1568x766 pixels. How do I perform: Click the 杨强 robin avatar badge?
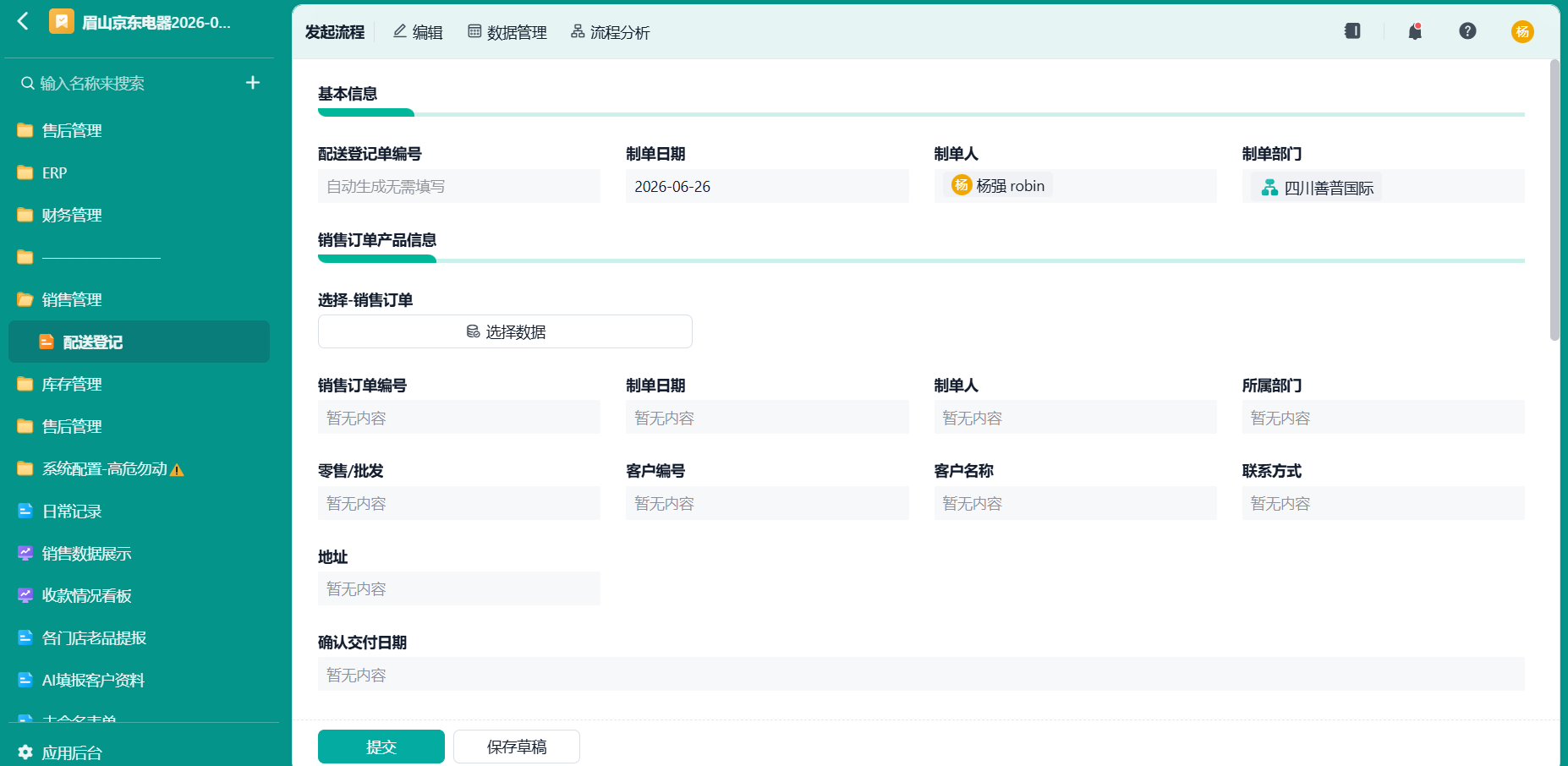click(962, 185)
